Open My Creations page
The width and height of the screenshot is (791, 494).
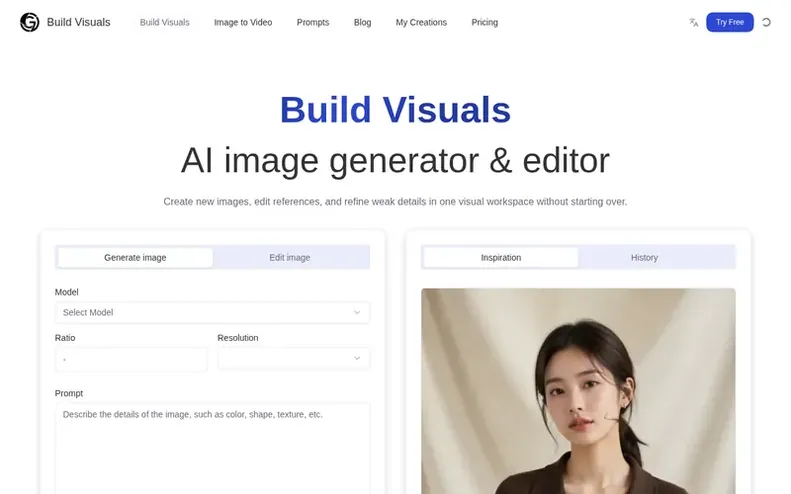coord(421,22)
